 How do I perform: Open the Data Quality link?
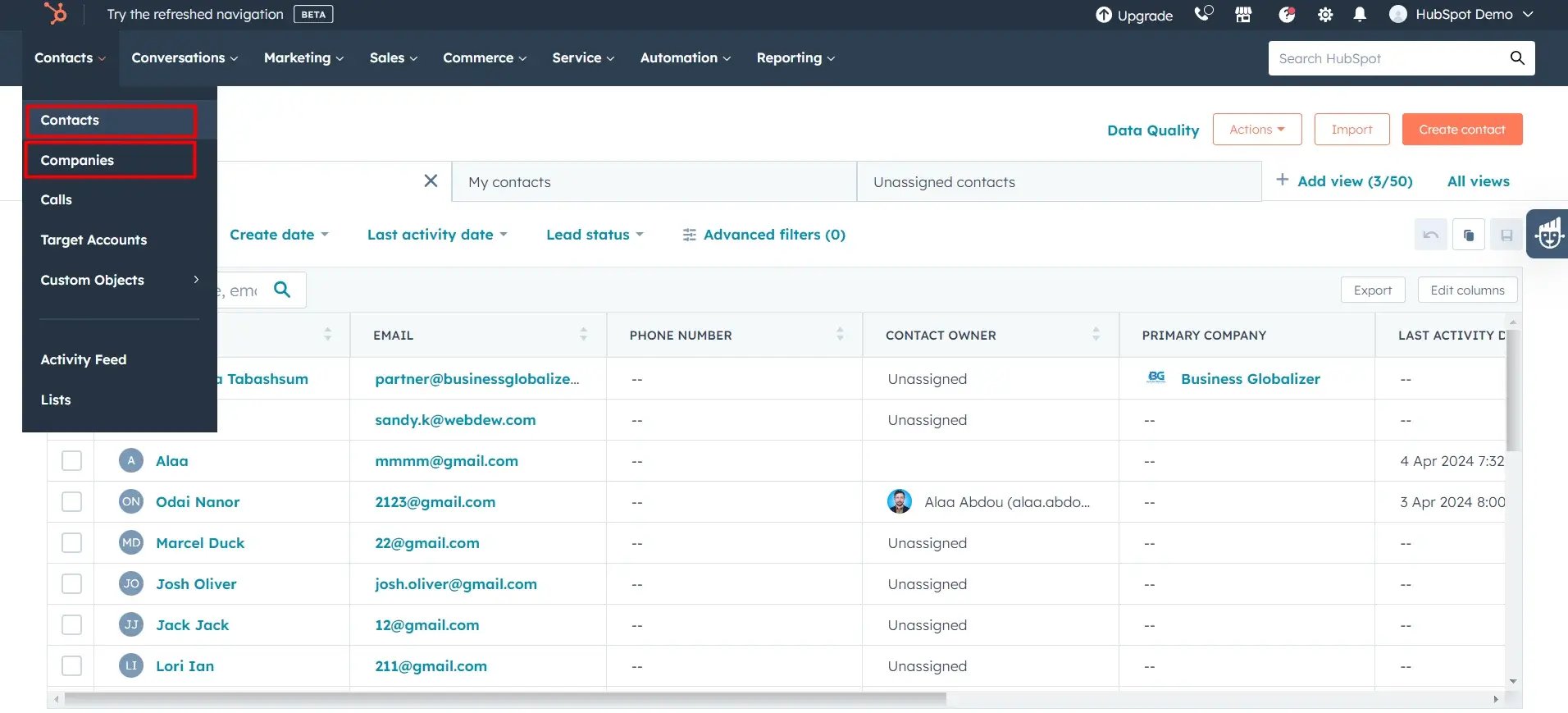coord(1153,130)
